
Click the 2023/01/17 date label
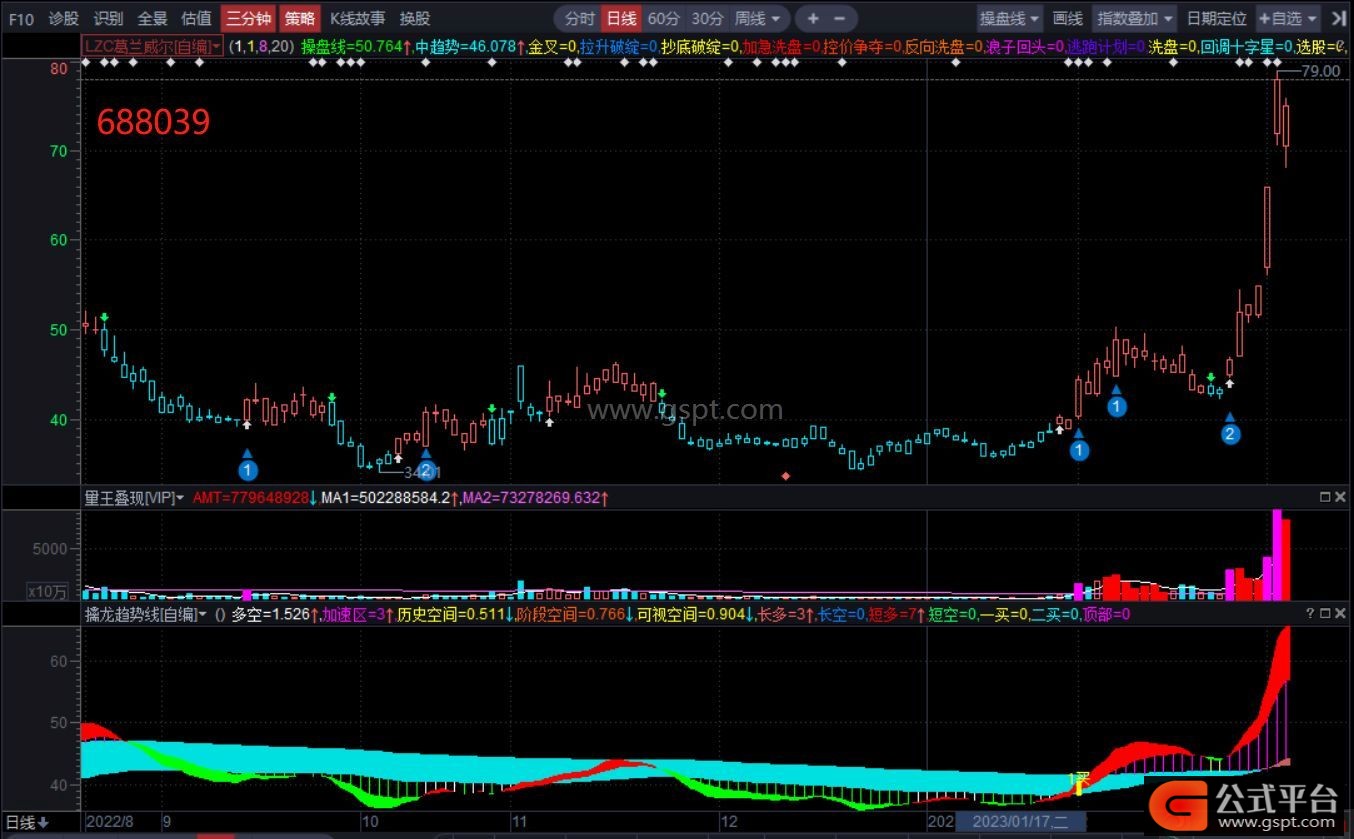point(1021,822)
